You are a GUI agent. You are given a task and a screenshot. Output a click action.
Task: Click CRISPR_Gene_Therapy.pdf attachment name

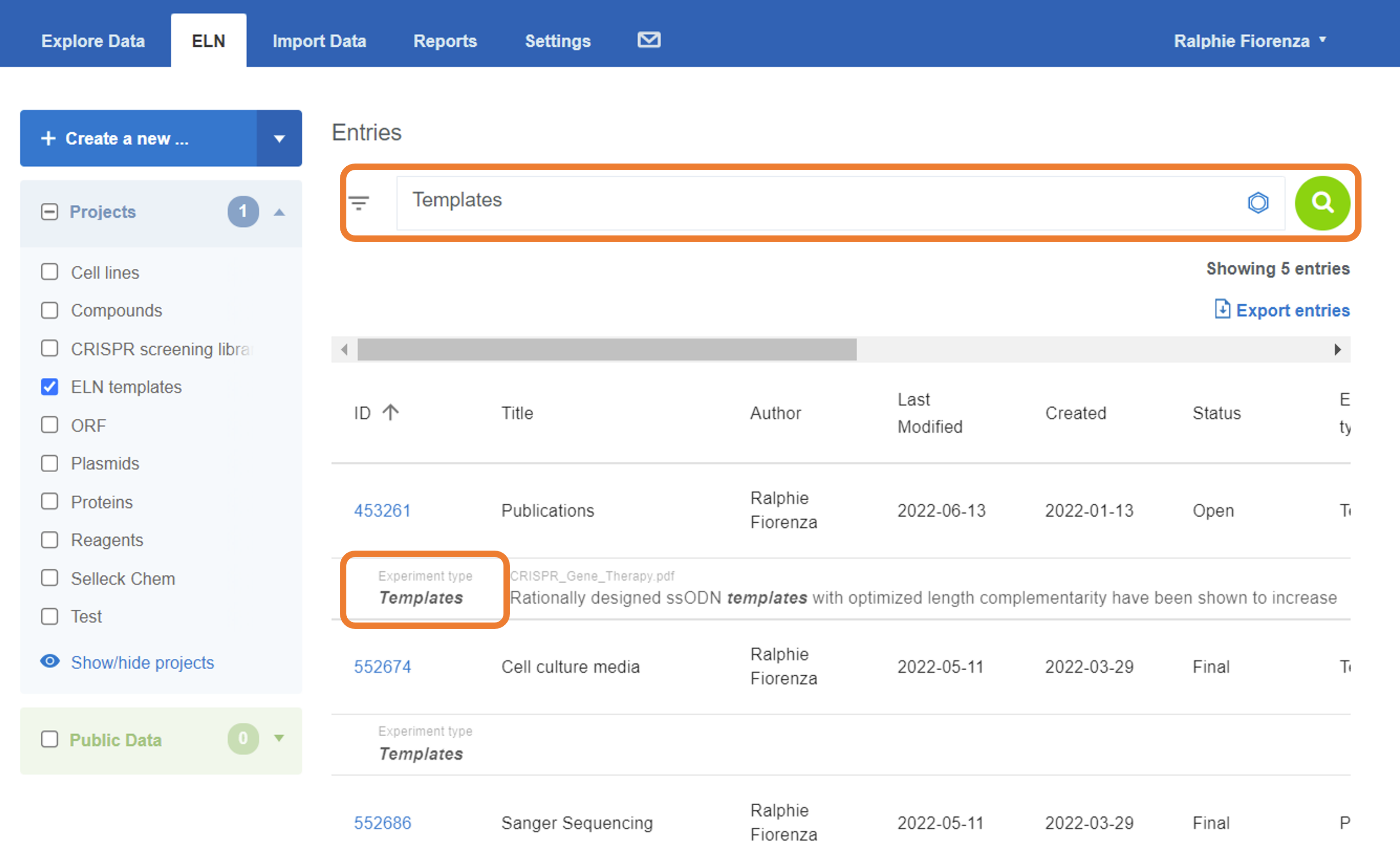(x=592, y=576)
